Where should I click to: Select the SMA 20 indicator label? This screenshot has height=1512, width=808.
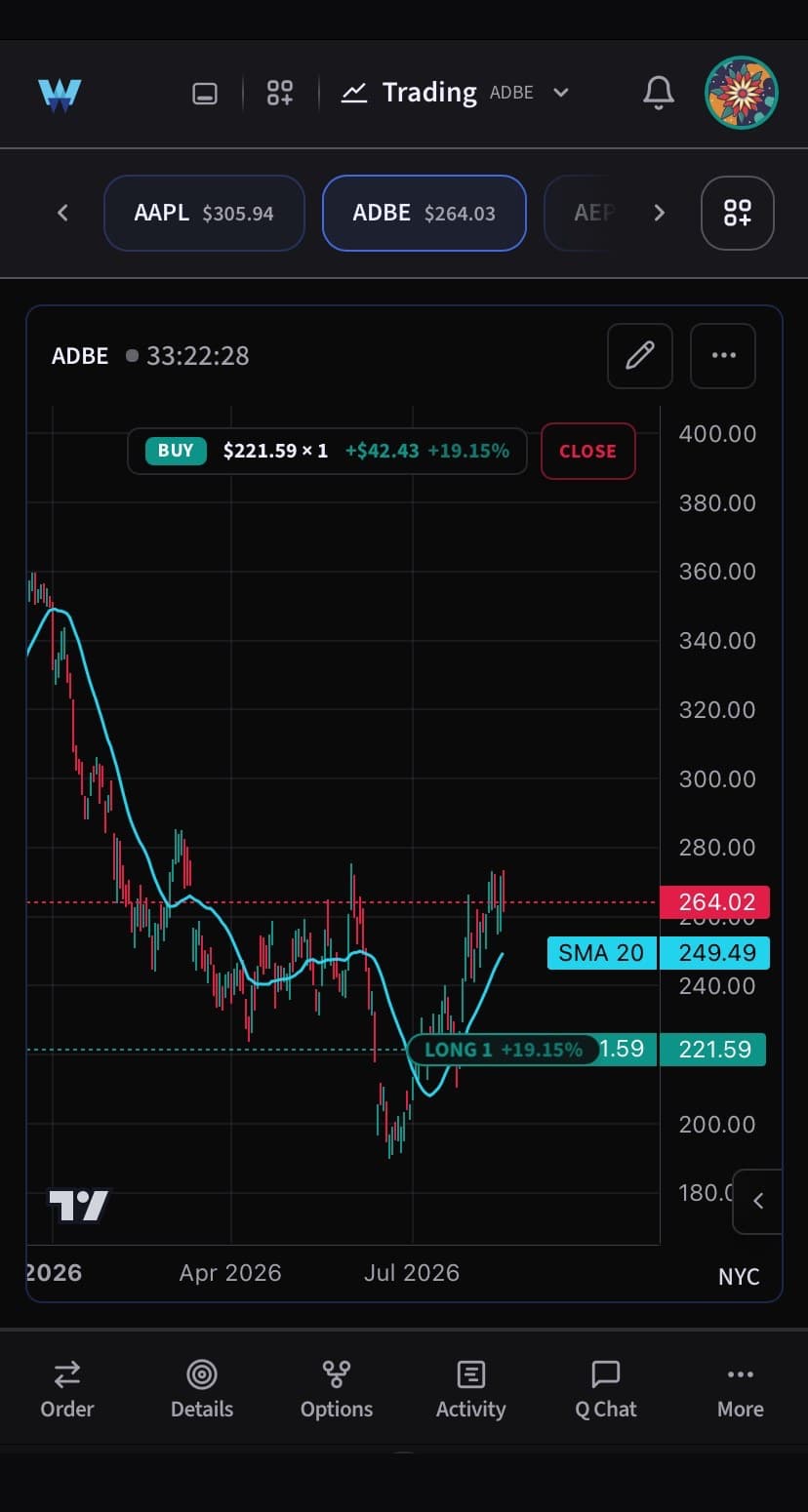(x=602, y=953)
